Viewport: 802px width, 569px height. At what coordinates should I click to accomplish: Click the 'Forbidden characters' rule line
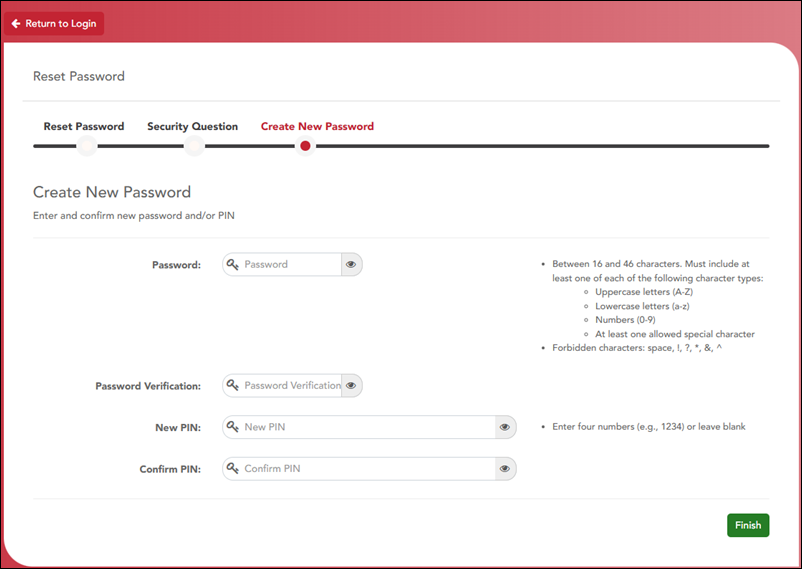click(x=637, y=348)
